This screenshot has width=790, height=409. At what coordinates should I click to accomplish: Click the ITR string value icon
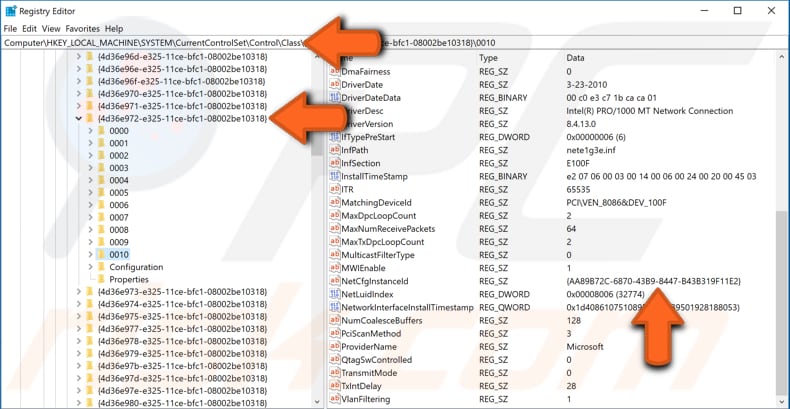335,189
